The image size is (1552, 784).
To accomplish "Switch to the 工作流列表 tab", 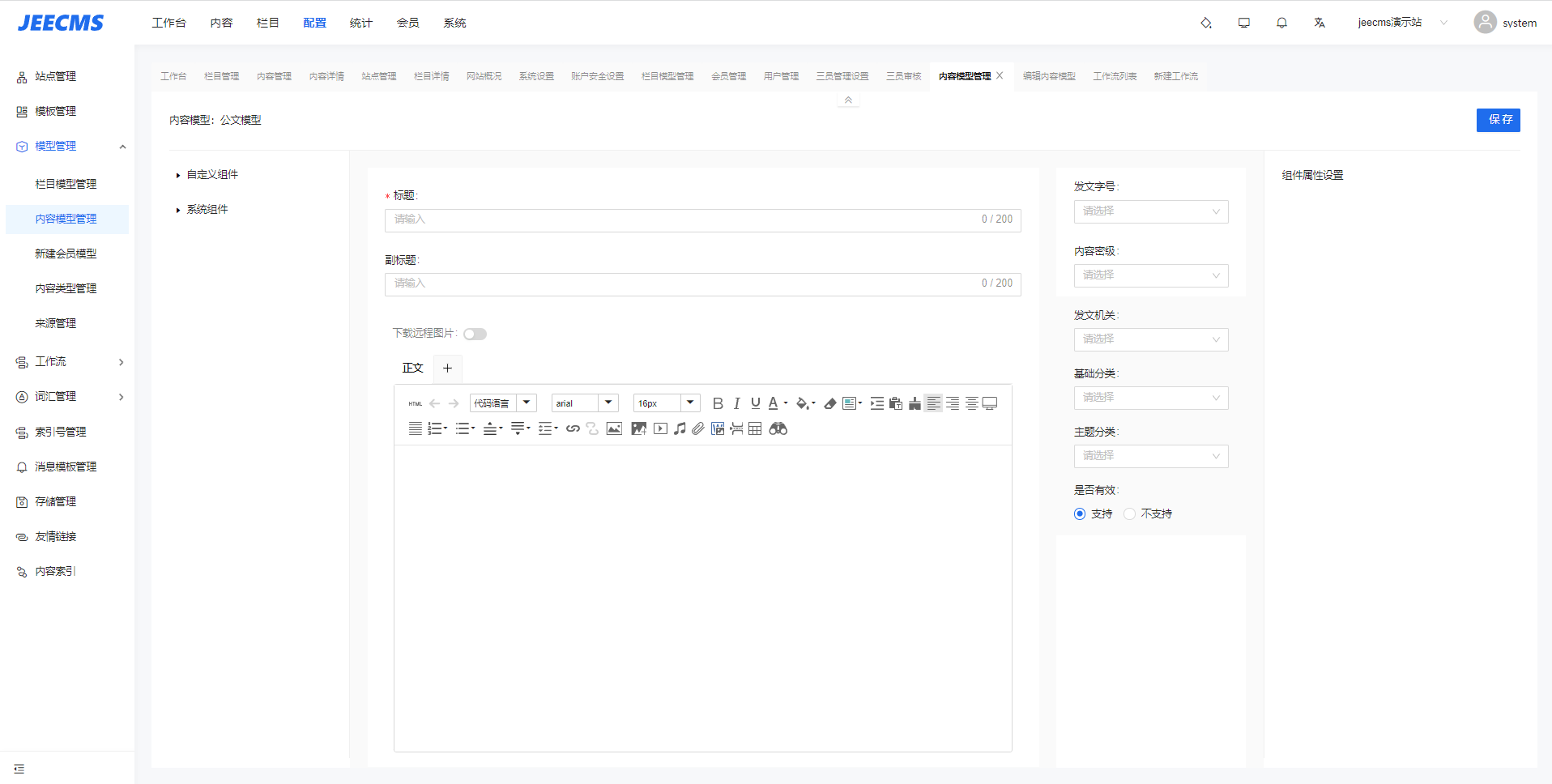I will (x=1115, y=76).
